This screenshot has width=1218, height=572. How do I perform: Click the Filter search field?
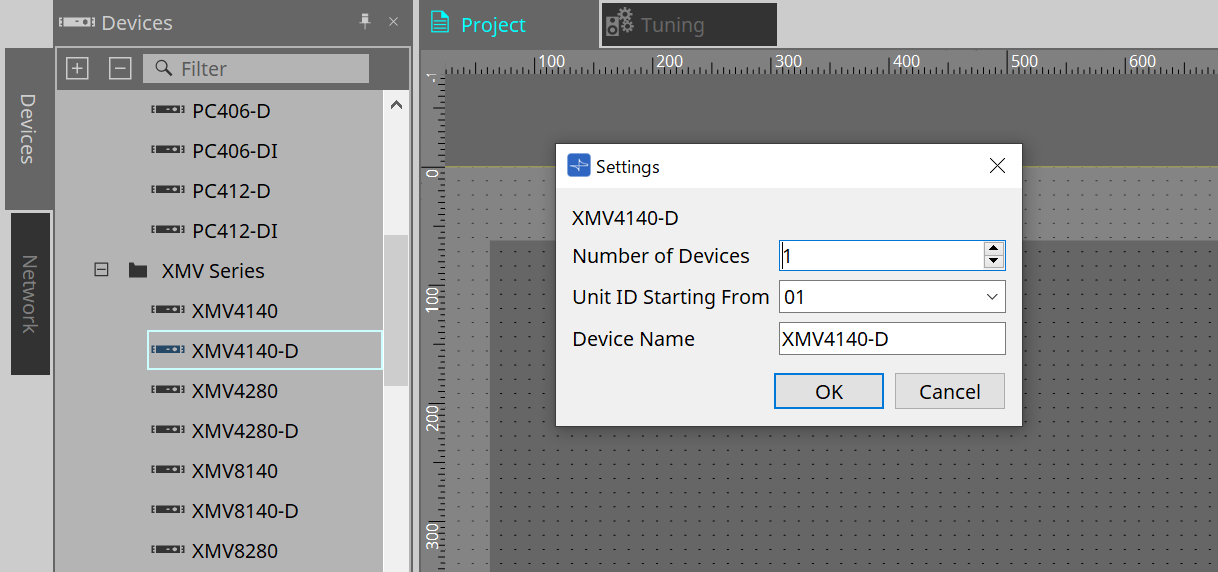[256, 69]
